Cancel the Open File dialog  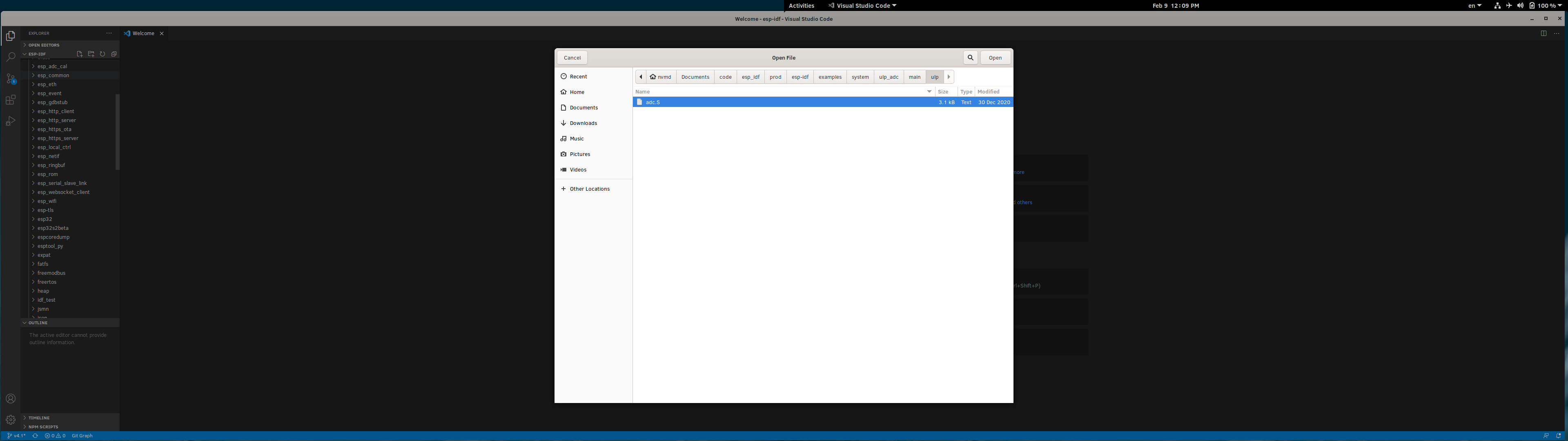[572, 57]
